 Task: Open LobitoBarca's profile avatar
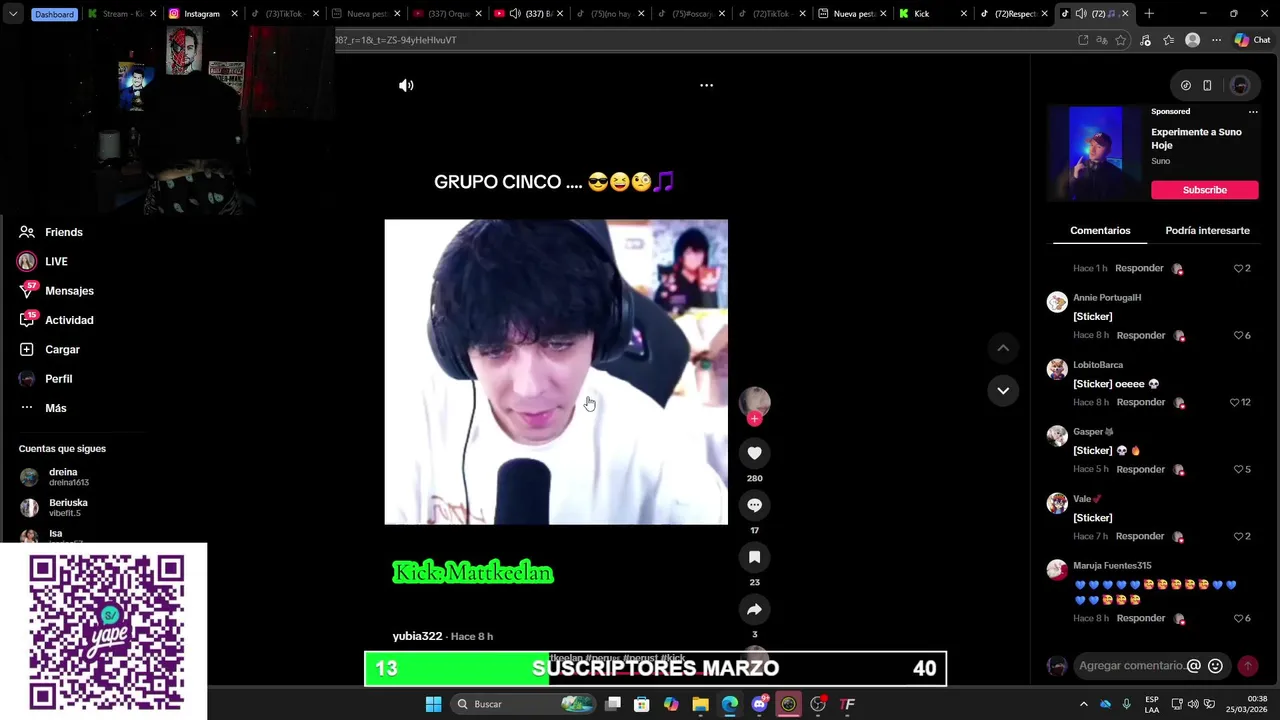(x=1057, y=369)
